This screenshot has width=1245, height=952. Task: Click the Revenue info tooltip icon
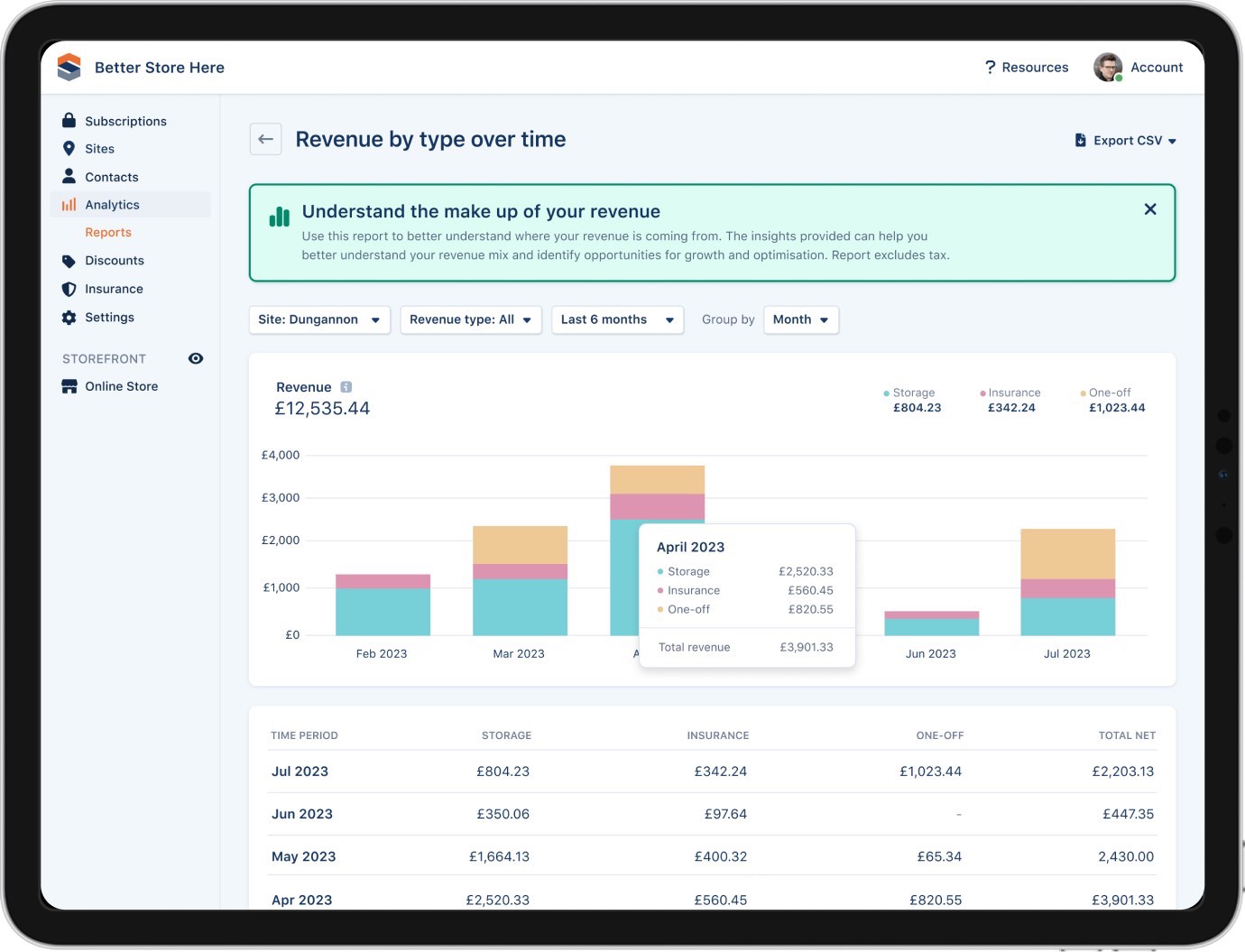[x=346, y=386]
